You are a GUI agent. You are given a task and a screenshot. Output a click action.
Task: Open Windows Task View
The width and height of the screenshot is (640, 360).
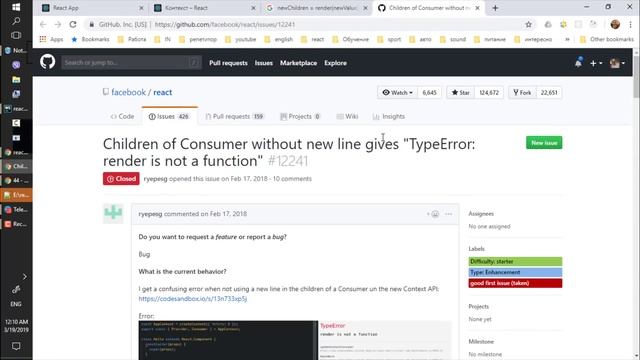(16, 36)
